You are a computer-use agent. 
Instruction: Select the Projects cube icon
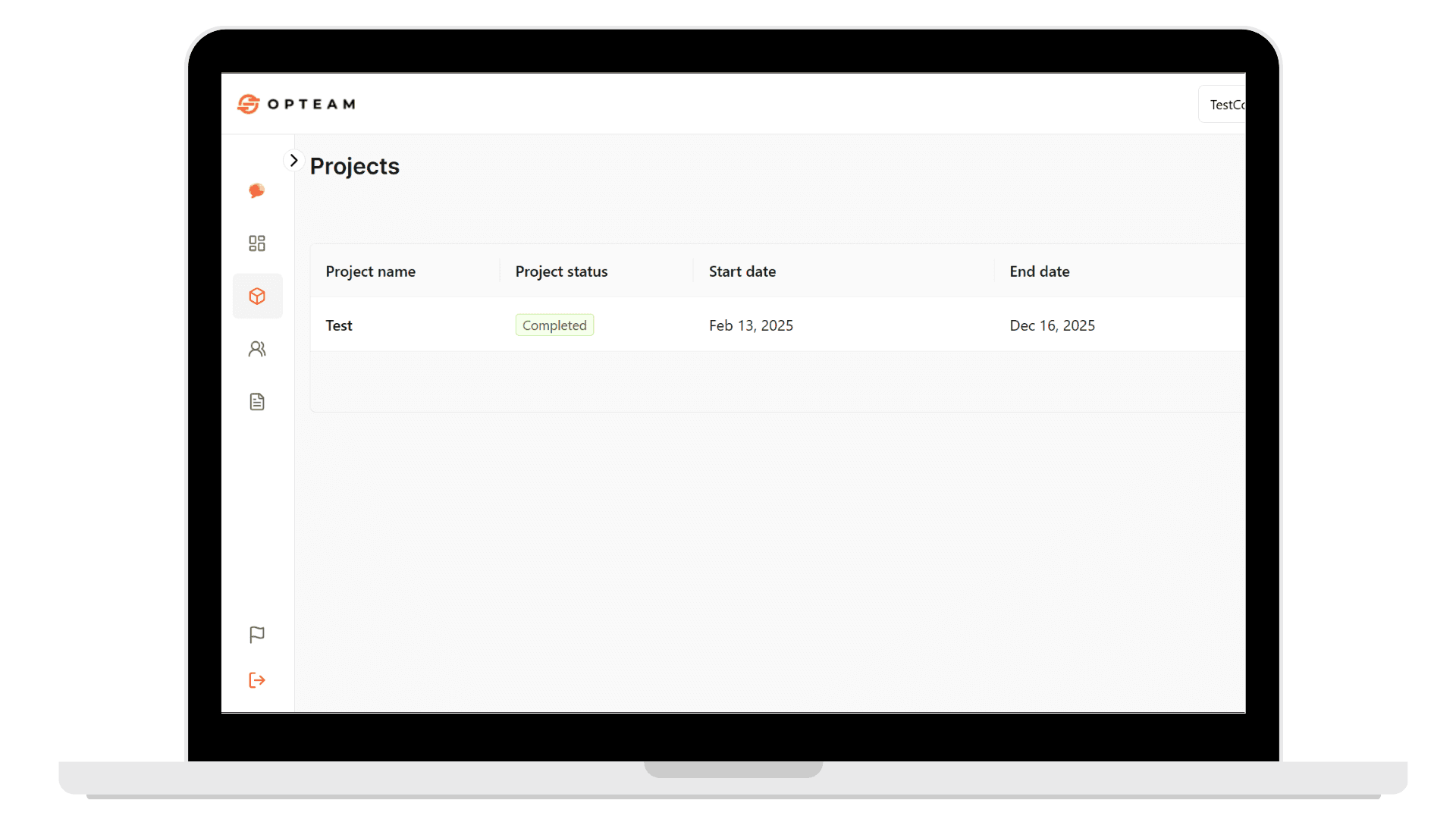[x=257, y=296]
